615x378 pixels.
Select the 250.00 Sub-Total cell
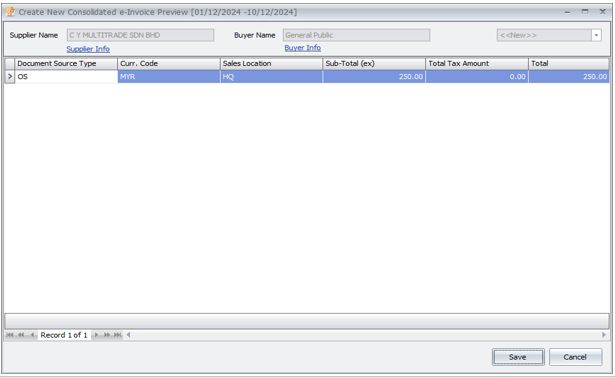pos(374,76)
